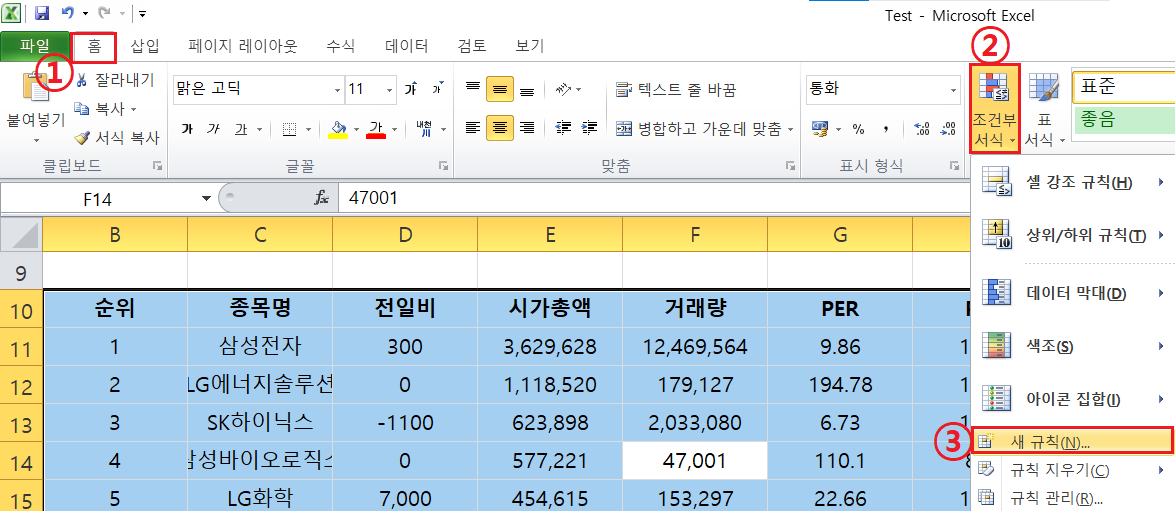Align text to top of cell
This screenshot has width=1175, height=511.
coord(473,89)
